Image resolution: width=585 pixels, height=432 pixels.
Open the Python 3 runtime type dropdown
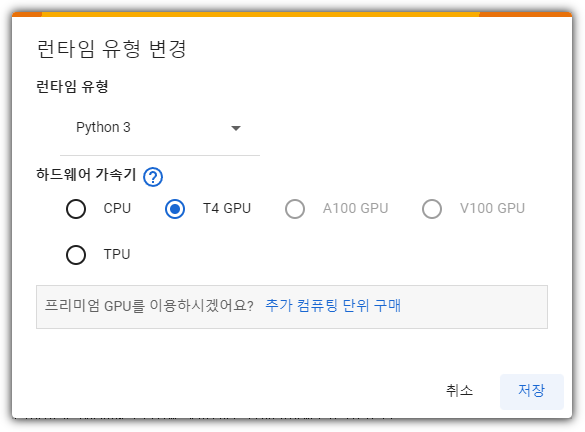click(x=160, y=128)
